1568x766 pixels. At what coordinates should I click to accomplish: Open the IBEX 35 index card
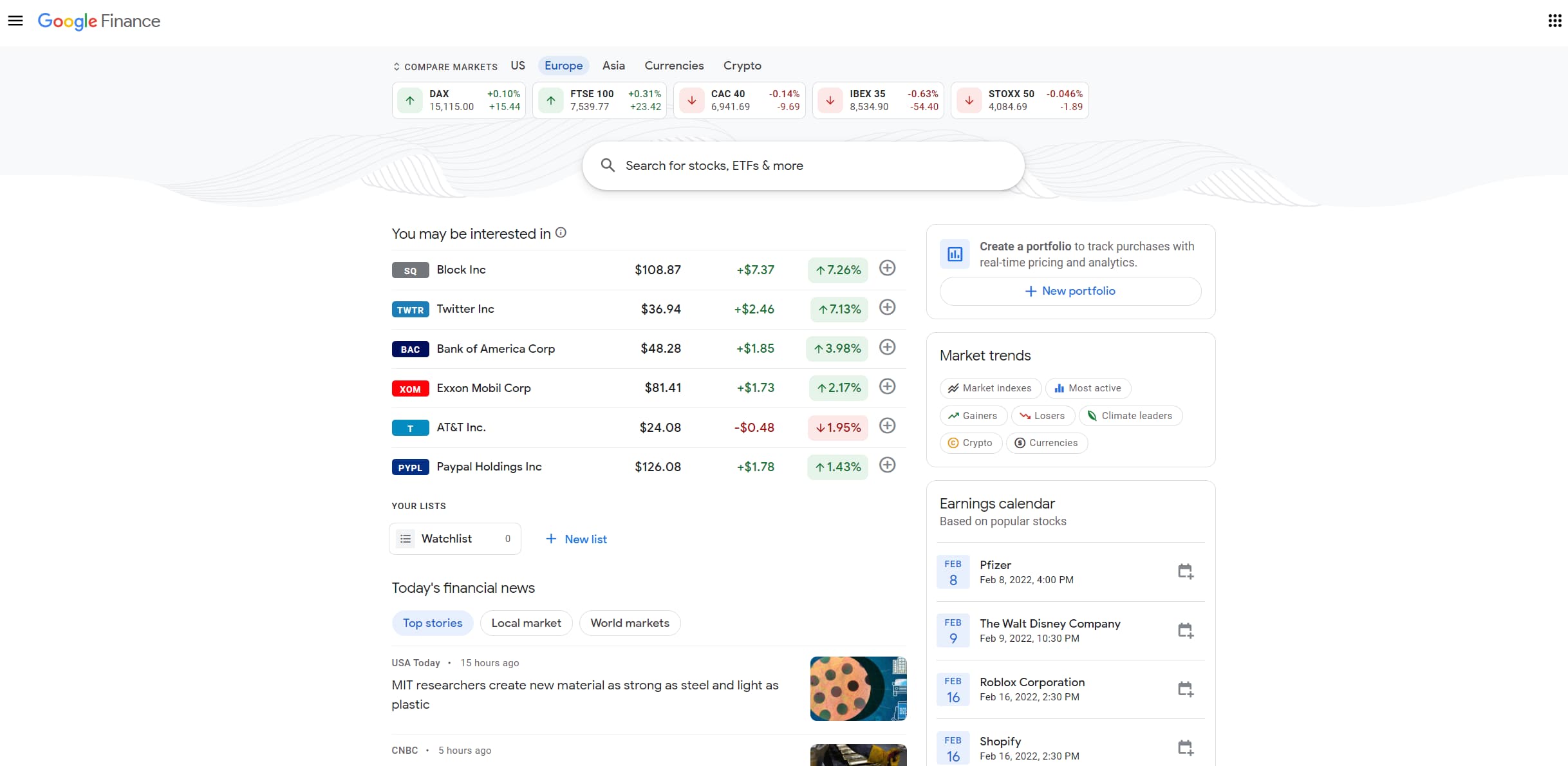coord(878,100)
